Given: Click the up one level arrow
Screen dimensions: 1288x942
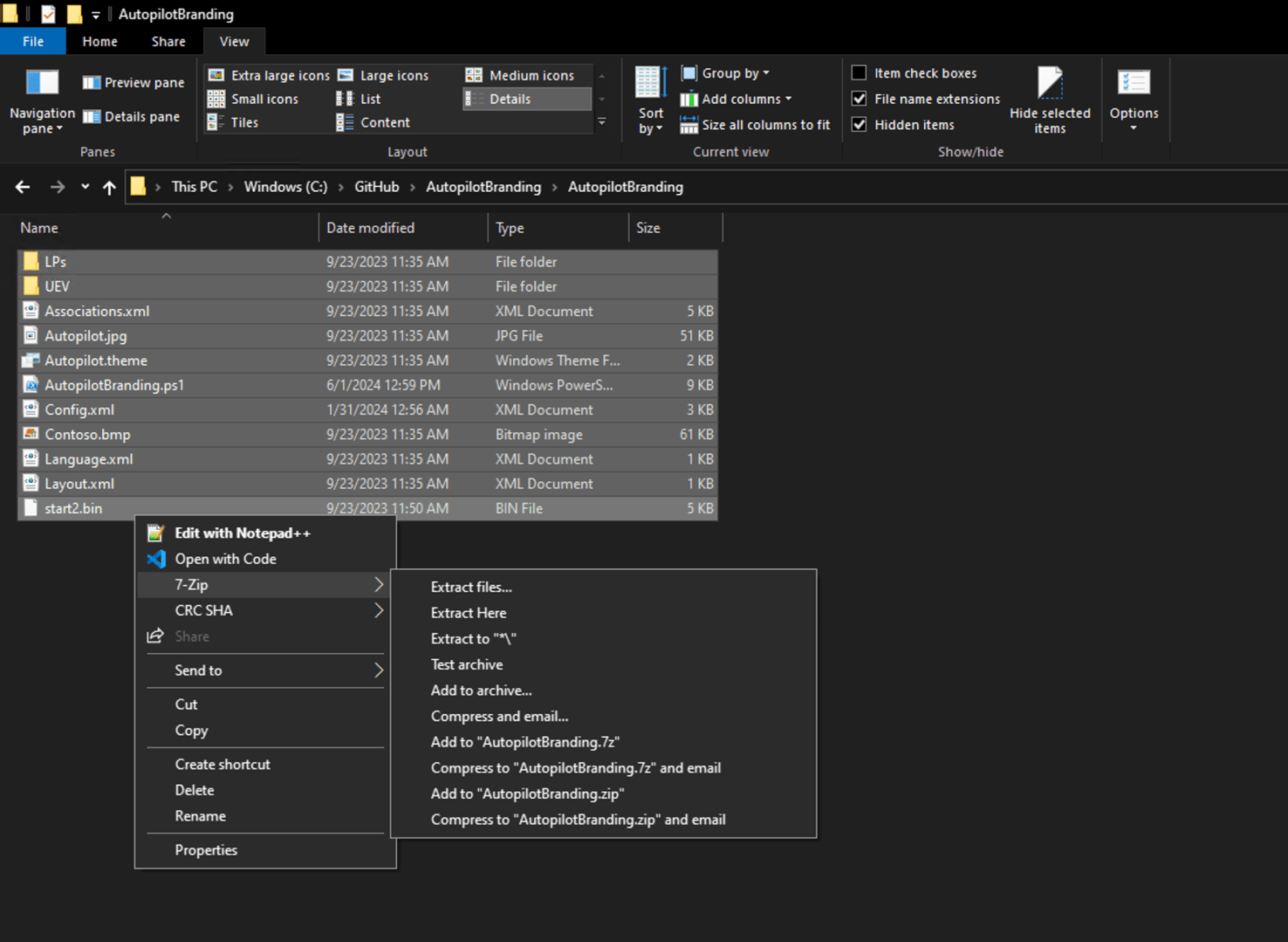Looking at the screenshot, I should tap(109, 187).
